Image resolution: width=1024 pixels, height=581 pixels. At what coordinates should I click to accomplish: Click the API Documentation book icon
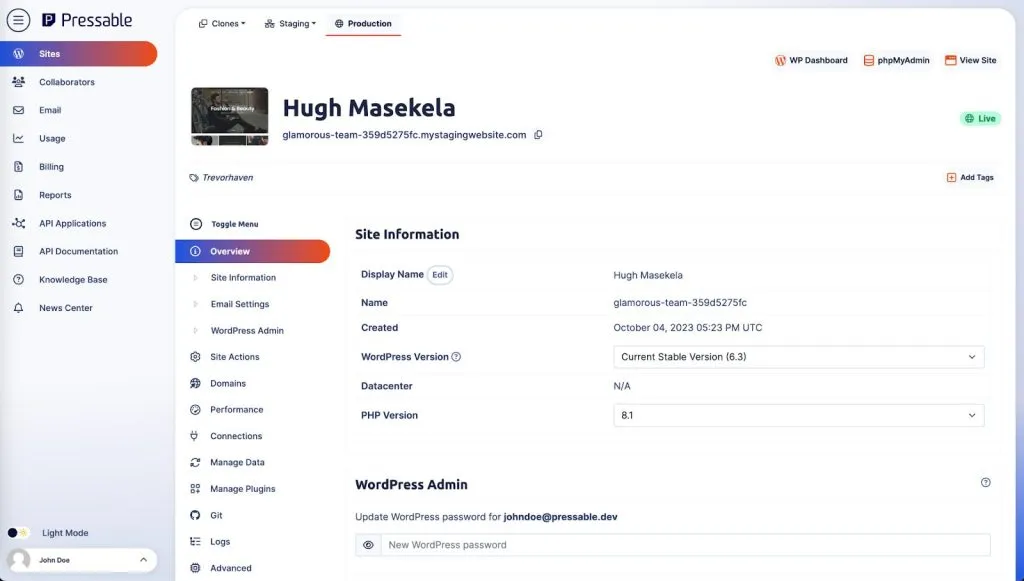pyautogui.click(x=18, y=251)
